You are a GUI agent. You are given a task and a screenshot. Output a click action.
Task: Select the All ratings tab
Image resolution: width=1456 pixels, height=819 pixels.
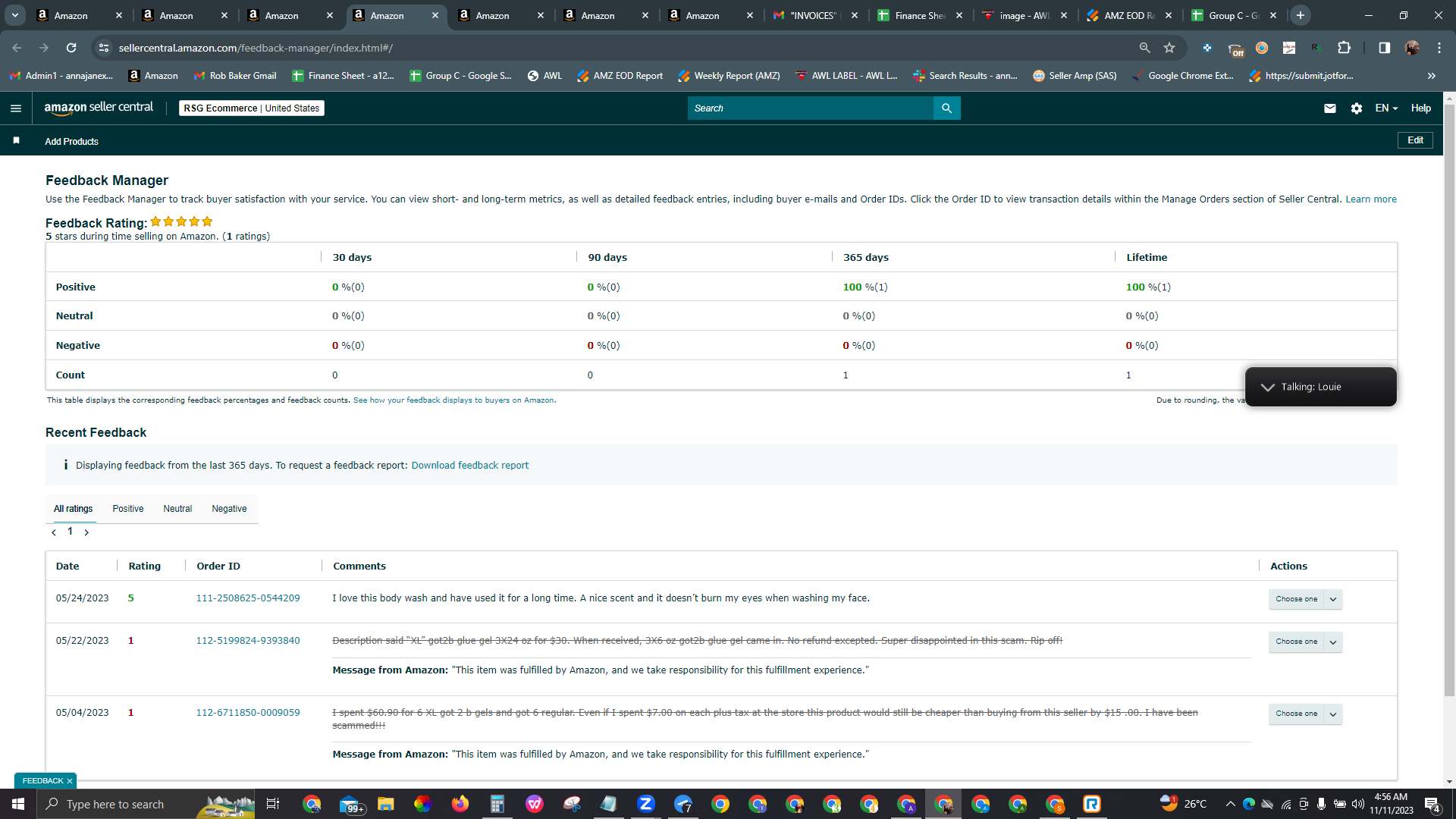point(73,509)
